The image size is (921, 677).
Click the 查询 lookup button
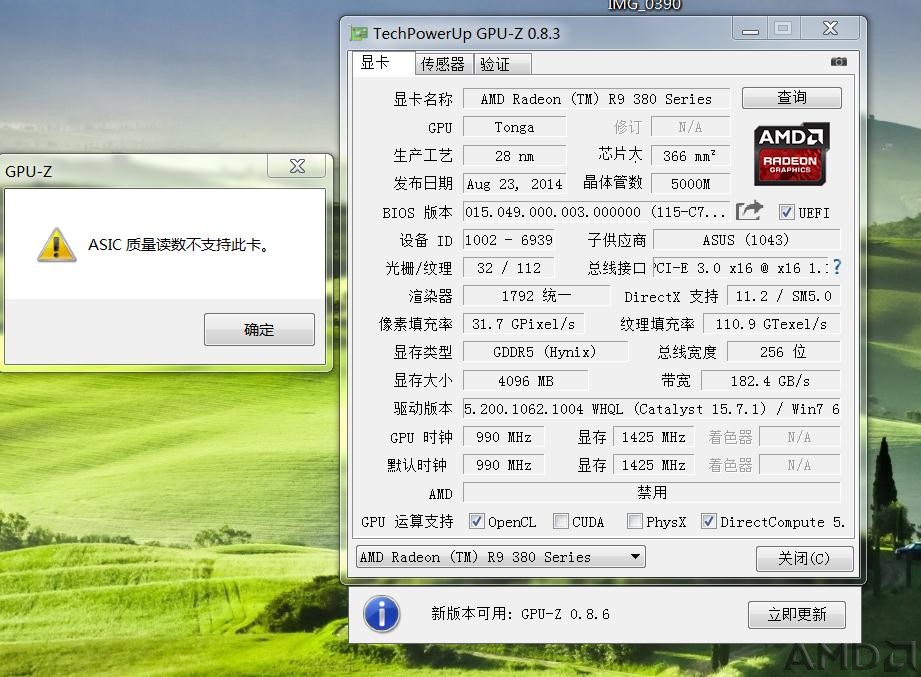[x=791, y=97]
